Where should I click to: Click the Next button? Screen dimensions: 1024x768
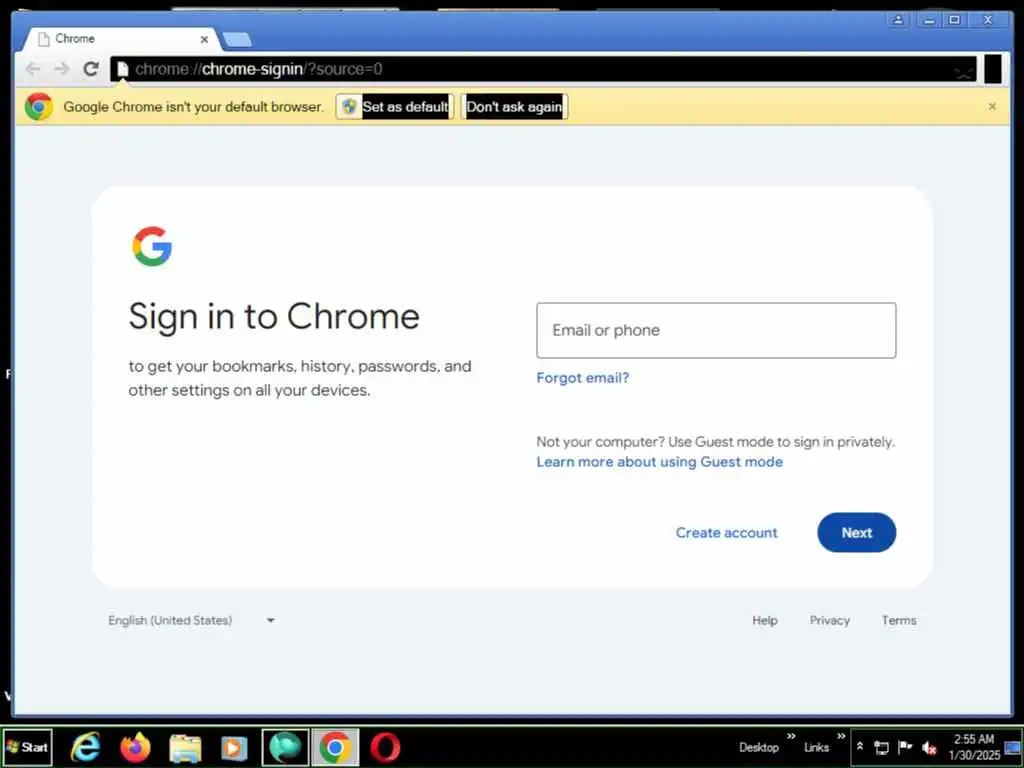point(856,532)
